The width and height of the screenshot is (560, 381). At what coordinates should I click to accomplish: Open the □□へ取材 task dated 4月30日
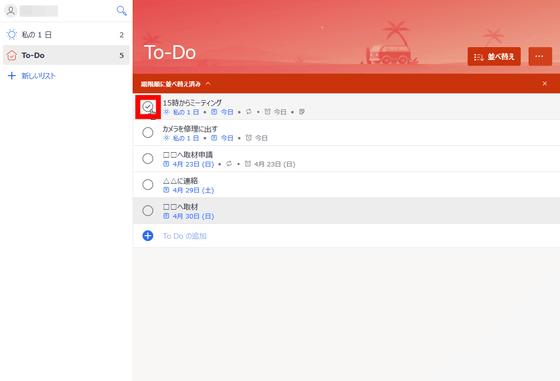(346, 211)
